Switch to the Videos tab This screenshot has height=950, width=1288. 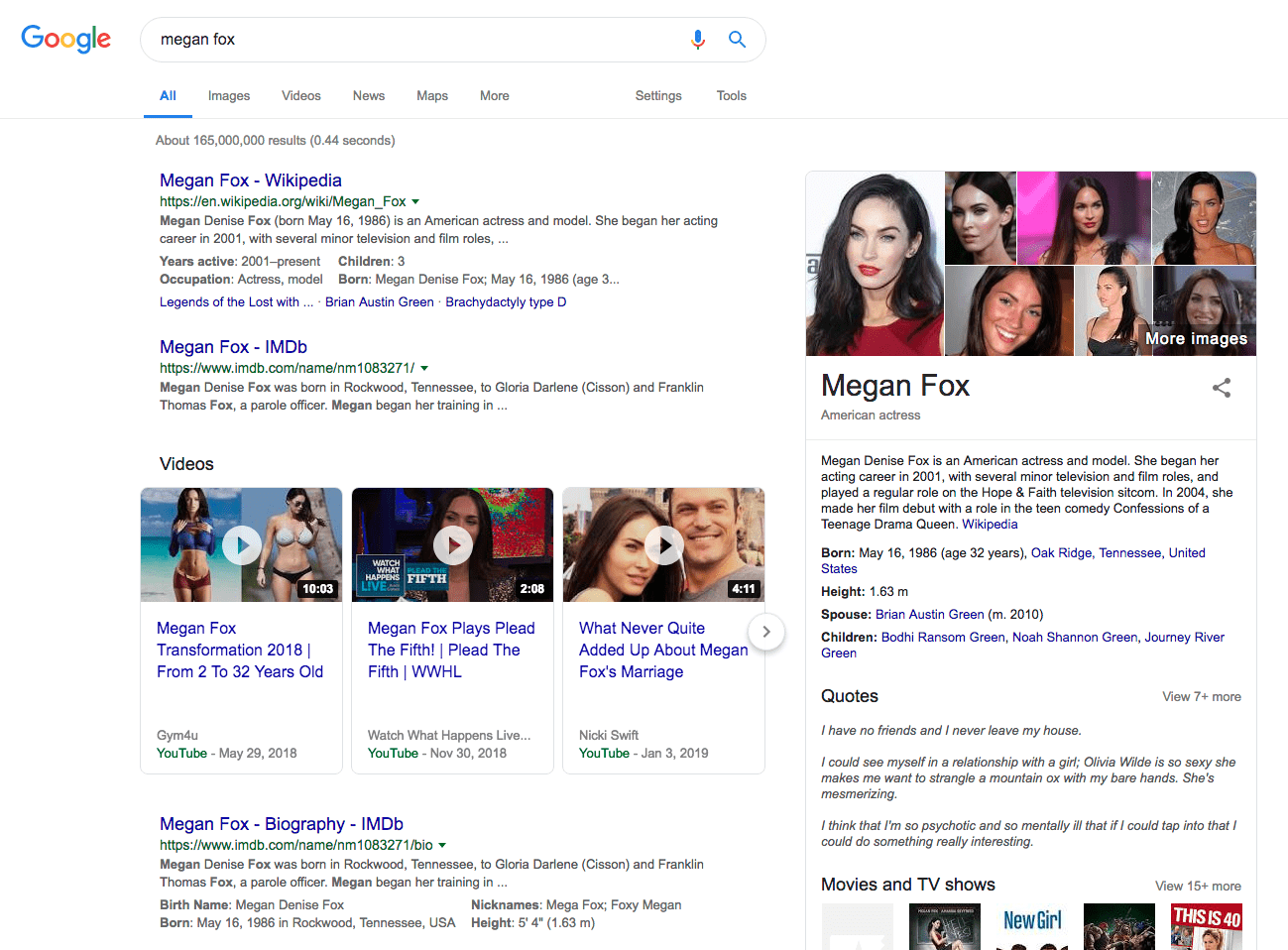(301, 96)
